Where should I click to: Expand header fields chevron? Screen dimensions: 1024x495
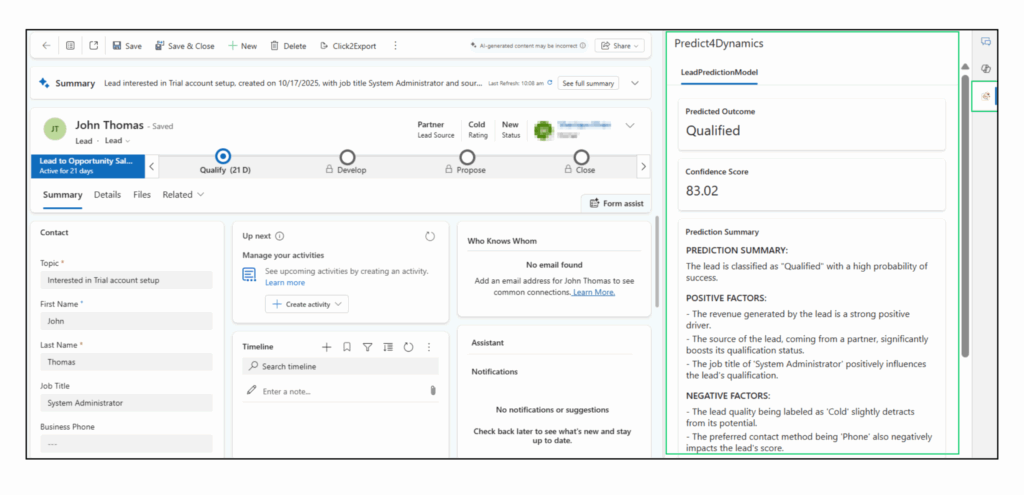coord(630,125)
